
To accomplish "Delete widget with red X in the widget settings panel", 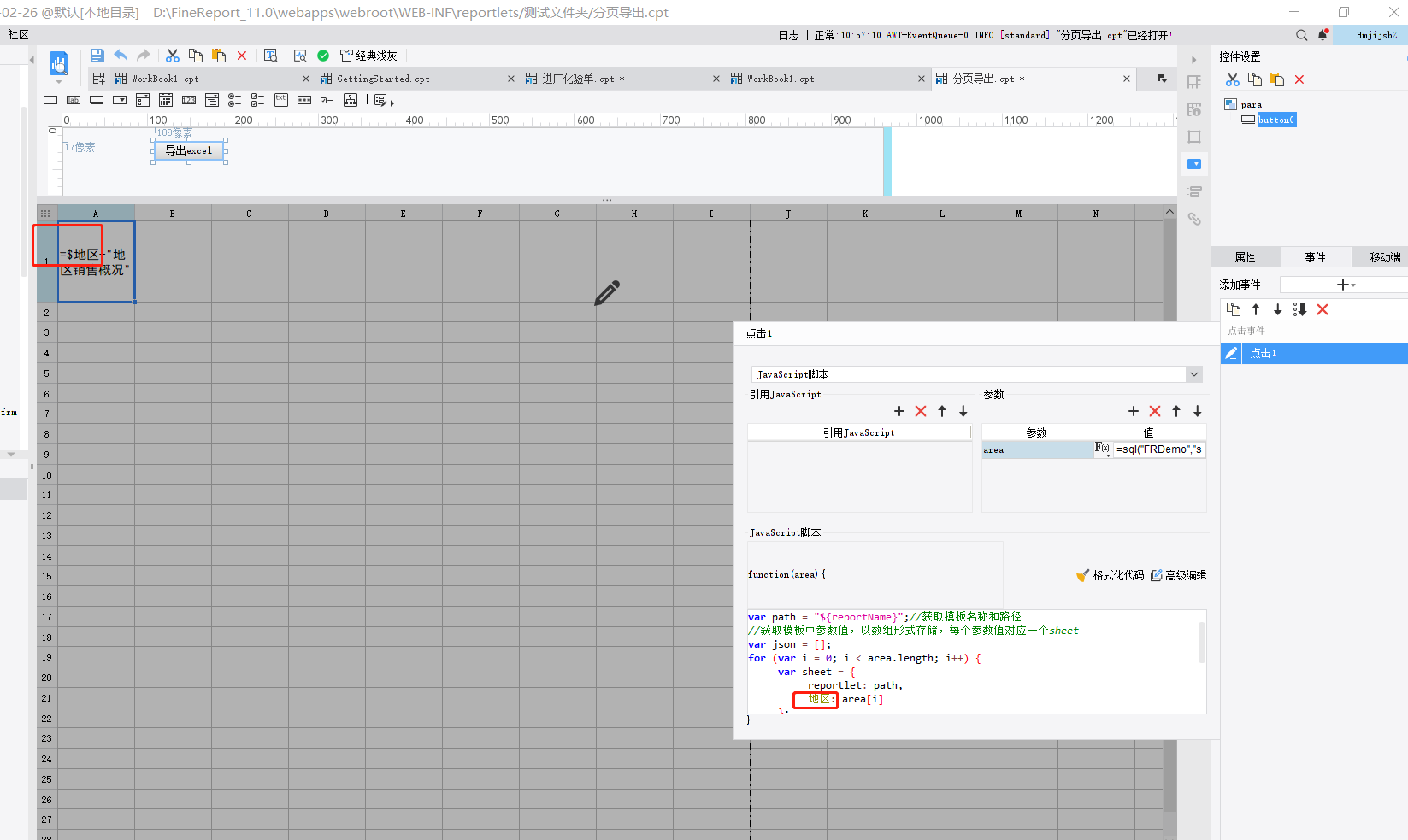I will (x=1299, y=79).
